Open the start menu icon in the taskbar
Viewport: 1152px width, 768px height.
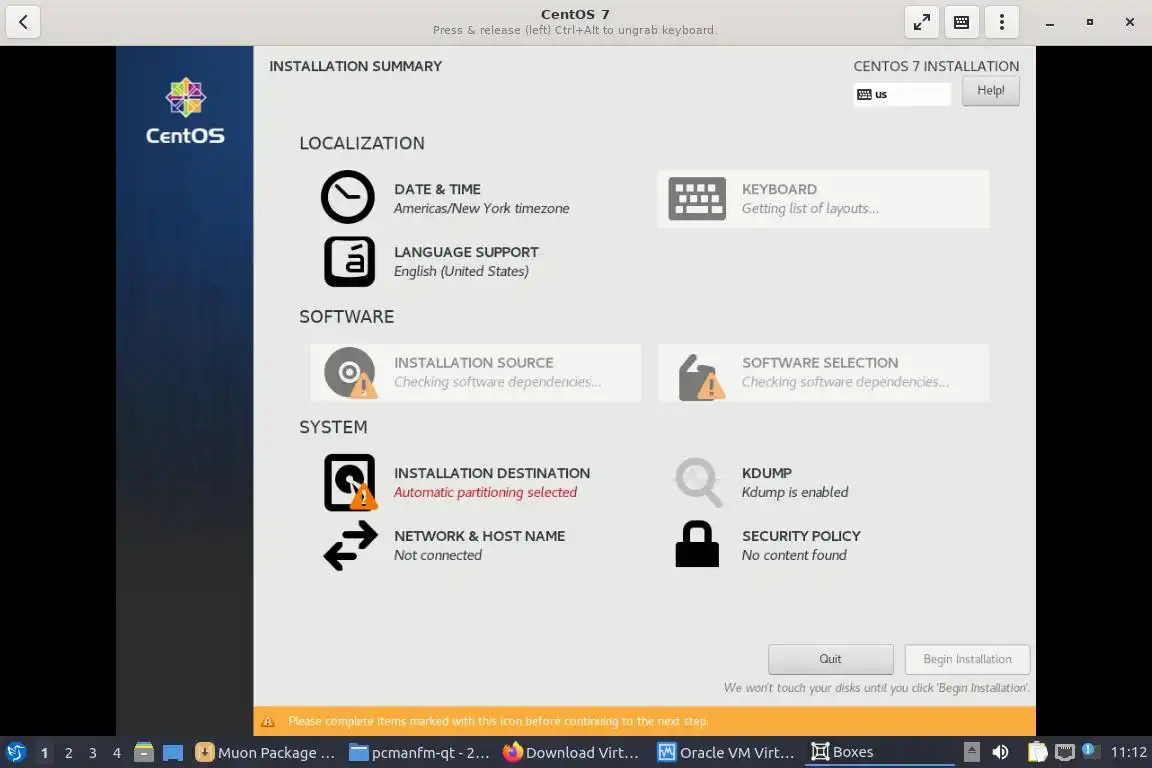15,752
